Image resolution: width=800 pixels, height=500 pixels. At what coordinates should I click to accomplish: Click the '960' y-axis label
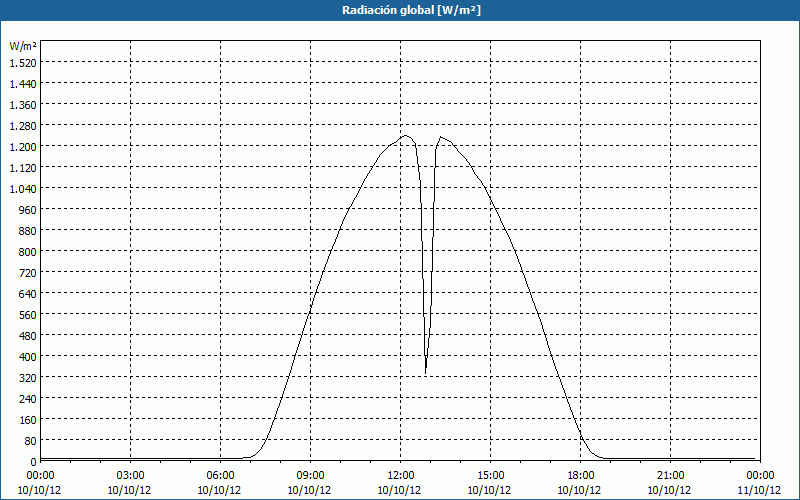(29, 209)
